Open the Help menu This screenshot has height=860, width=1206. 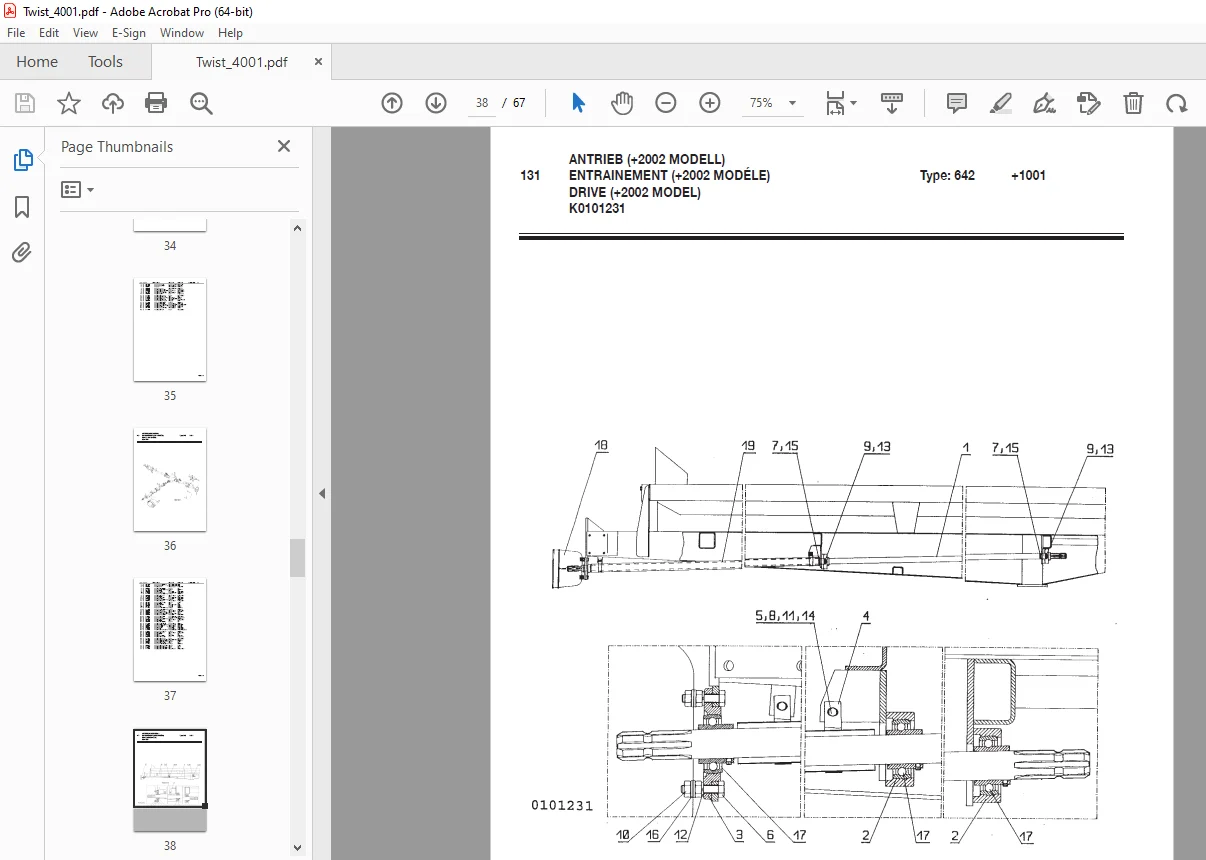tap(230, 33)
